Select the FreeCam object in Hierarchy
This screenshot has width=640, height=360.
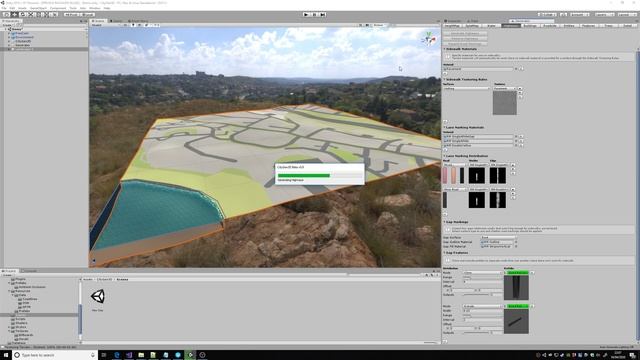pyautogui.click(x=22, y=33)
